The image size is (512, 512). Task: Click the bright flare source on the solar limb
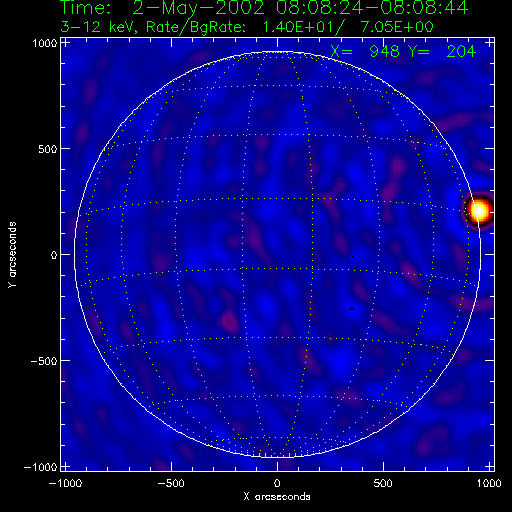479,211
